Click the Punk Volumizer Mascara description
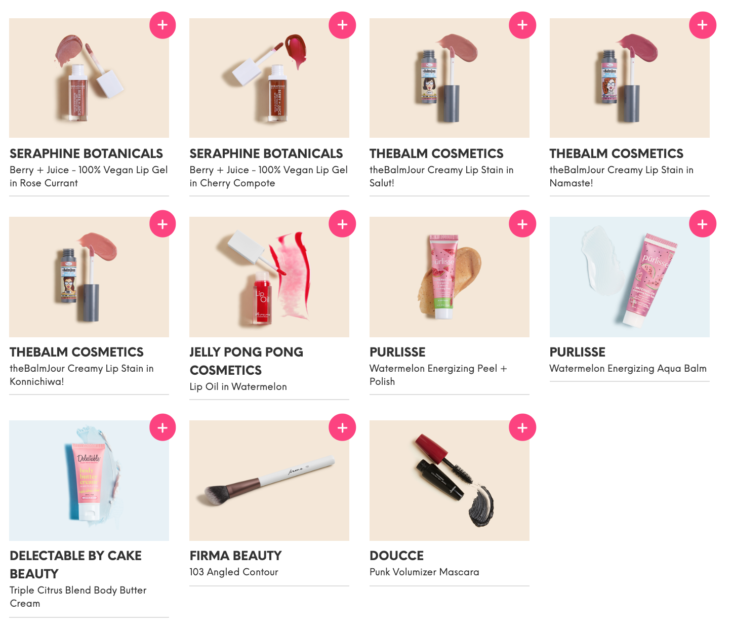The image size is (733, 630). (424, 572)
